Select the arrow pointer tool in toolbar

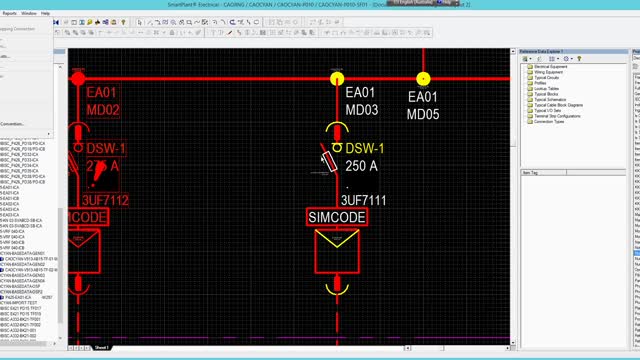pos(140,22)
